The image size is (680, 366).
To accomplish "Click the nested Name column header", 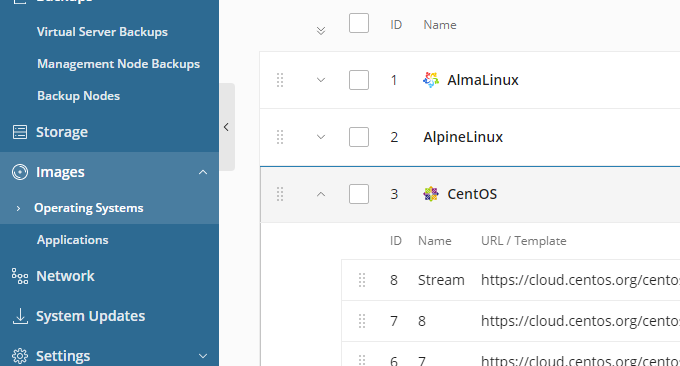I will 435,241.
